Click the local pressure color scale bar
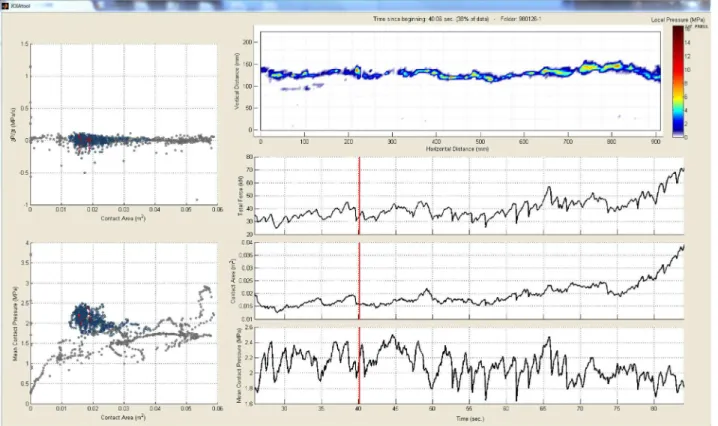Viewport: 718px width, 426px height. 678,81
